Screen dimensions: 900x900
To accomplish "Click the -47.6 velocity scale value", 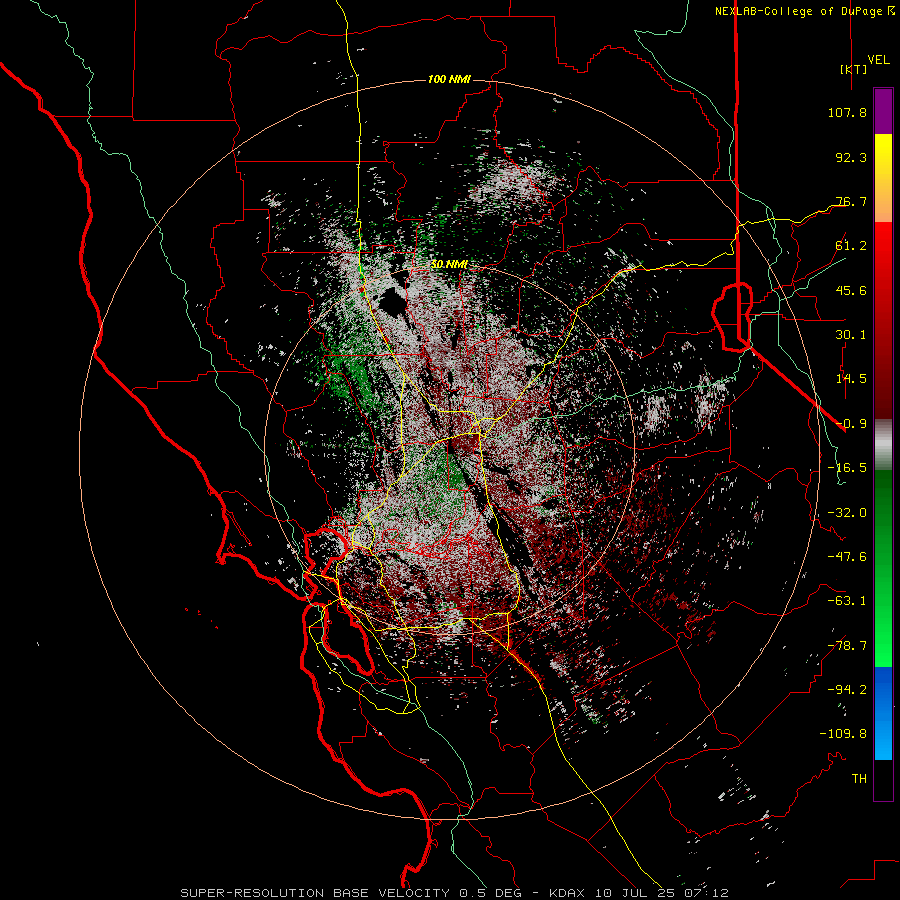I will click(x=847, y=557).
